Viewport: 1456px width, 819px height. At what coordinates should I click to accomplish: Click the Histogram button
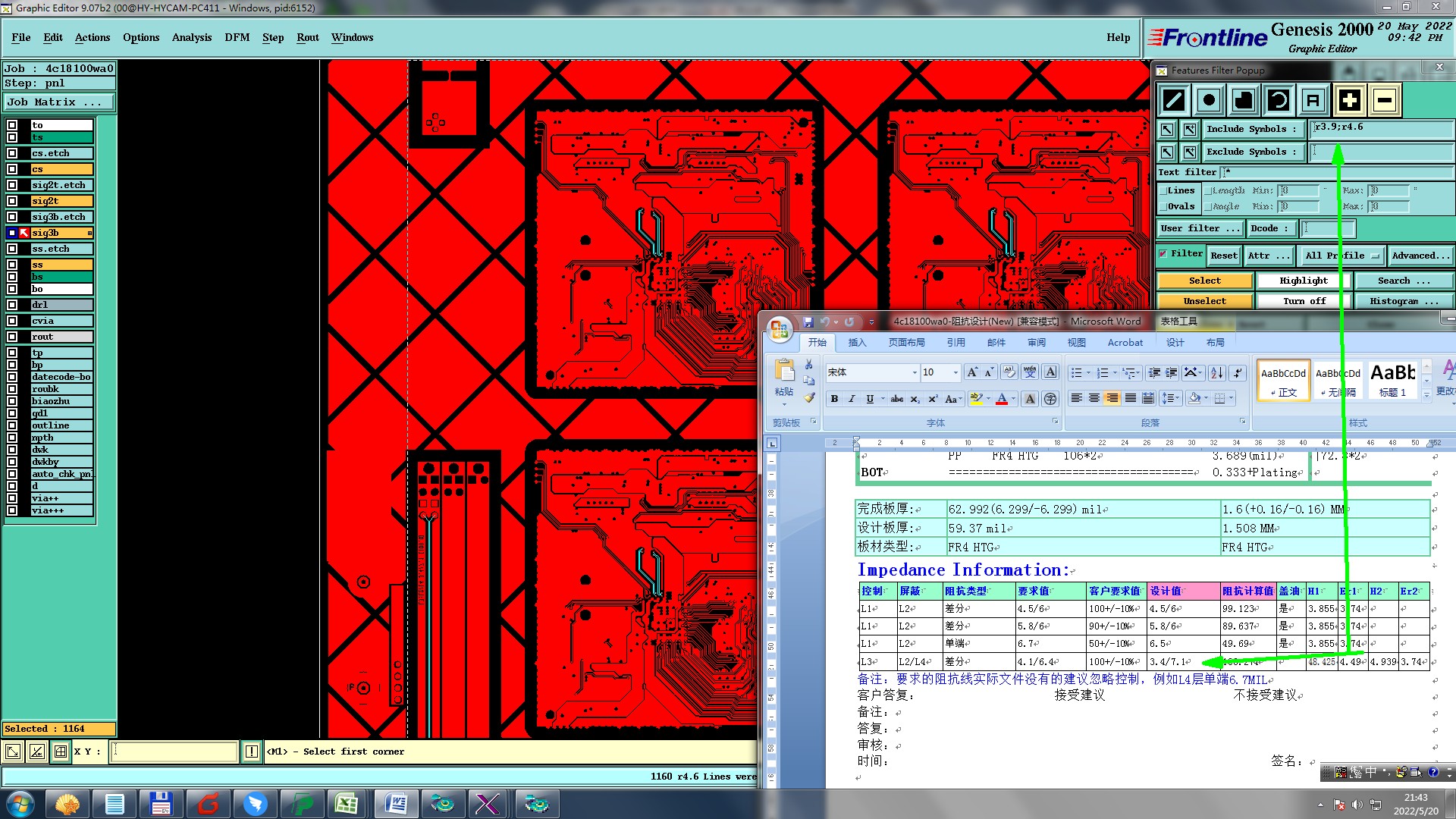click(1403, 301)
